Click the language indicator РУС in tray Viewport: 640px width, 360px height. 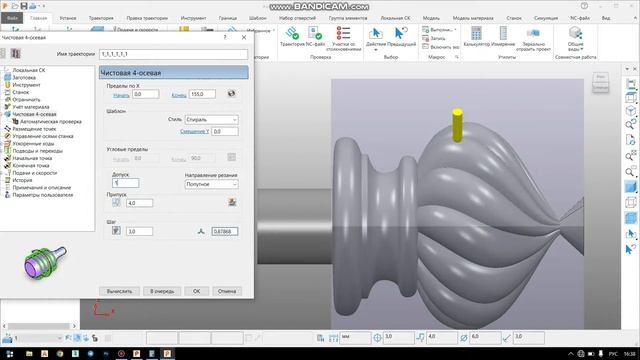coord(613,354)
